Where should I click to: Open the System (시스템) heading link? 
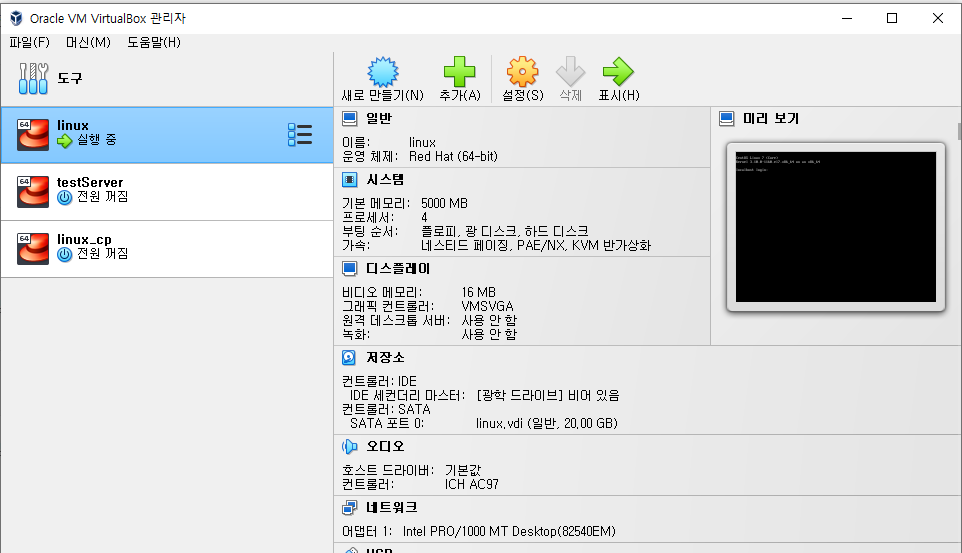(x=385, y=180)
